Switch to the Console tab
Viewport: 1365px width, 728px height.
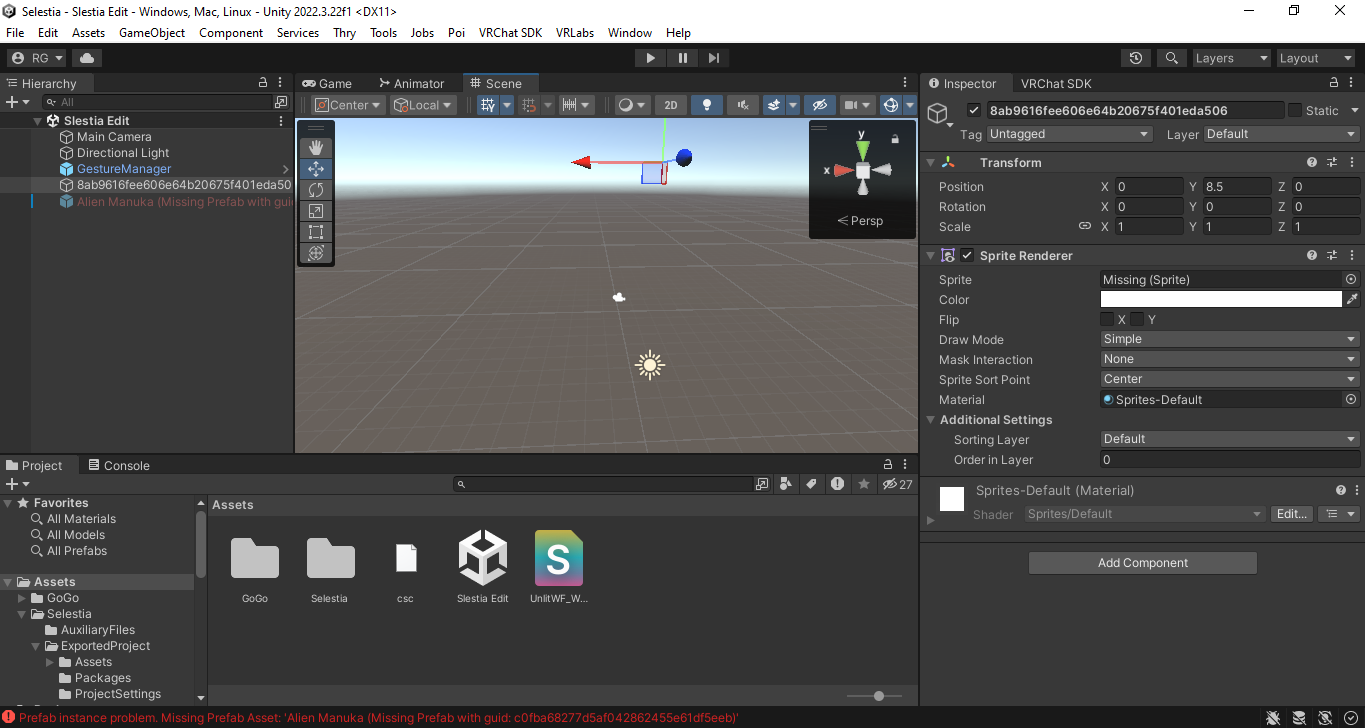click(x=119, y=466)
